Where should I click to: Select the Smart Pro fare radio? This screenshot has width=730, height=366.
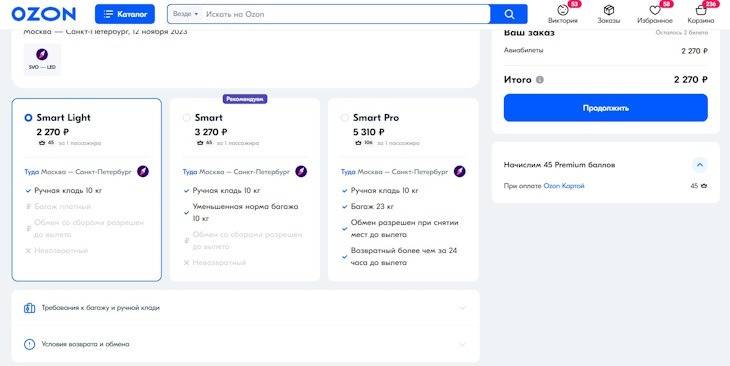(345, 118)
